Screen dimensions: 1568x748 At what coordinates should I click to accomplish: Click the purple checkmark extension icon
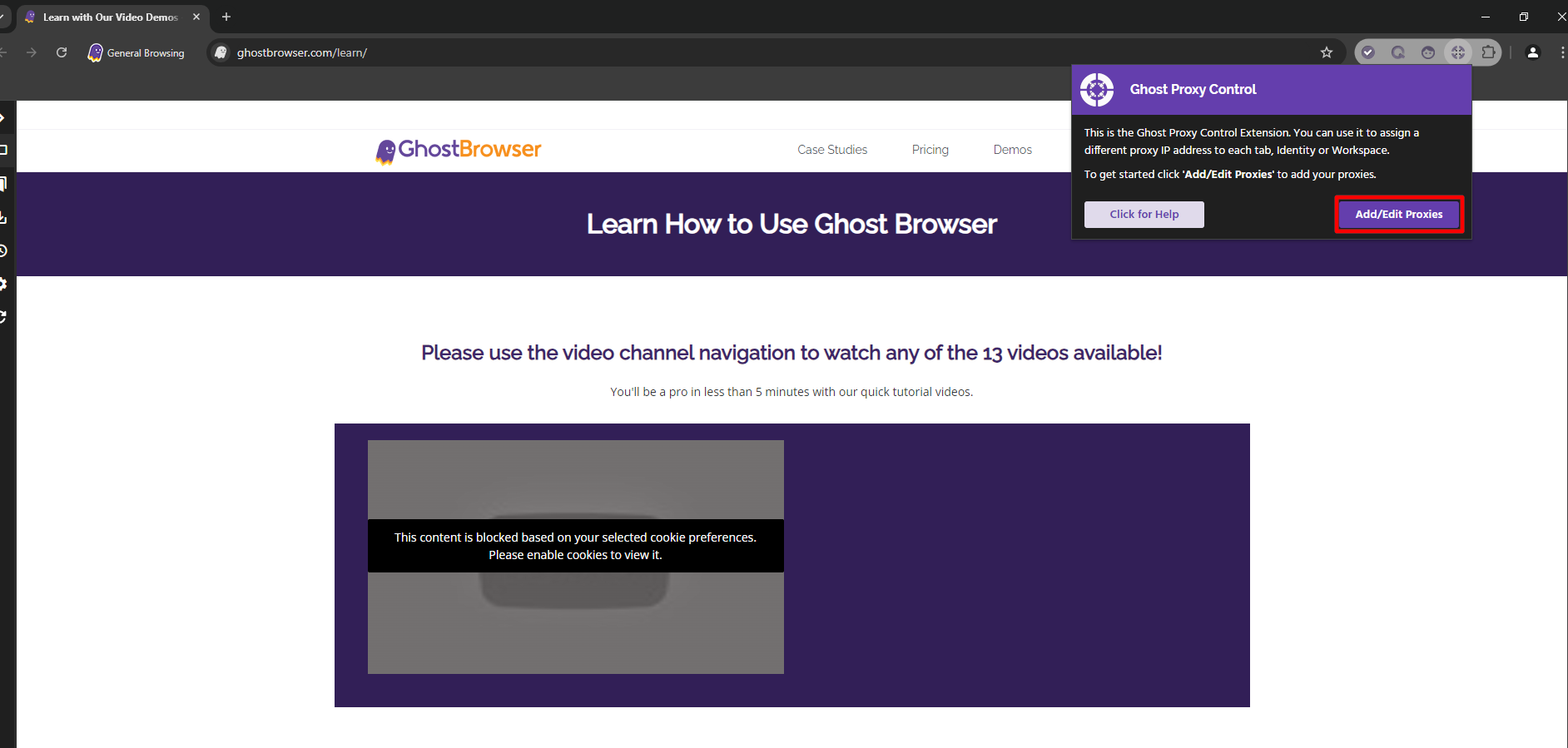[x=1368, y=52]
